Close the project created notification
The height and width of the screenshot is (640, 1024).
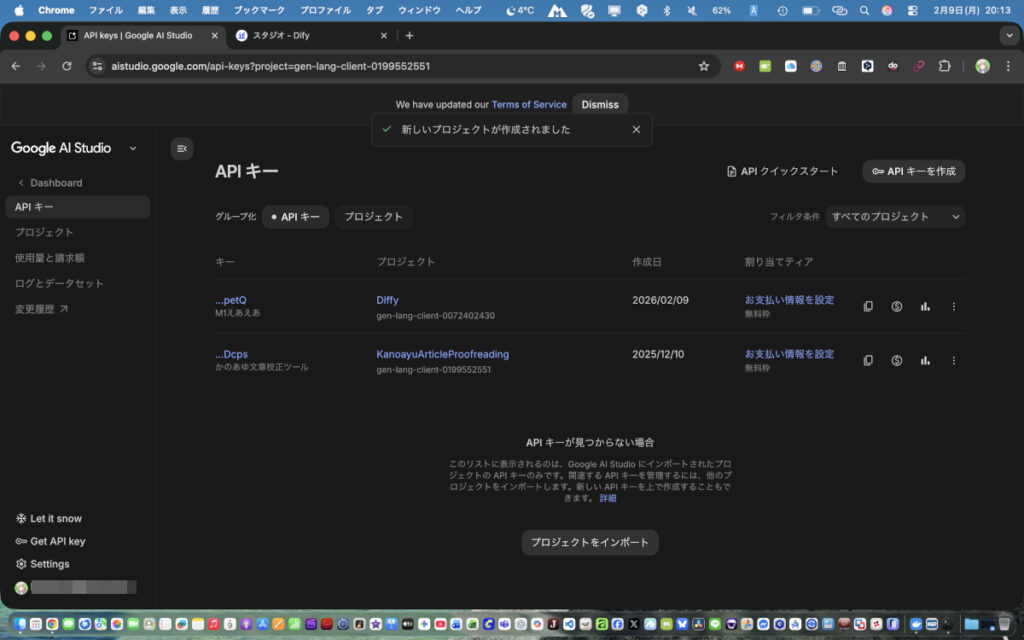636,129
